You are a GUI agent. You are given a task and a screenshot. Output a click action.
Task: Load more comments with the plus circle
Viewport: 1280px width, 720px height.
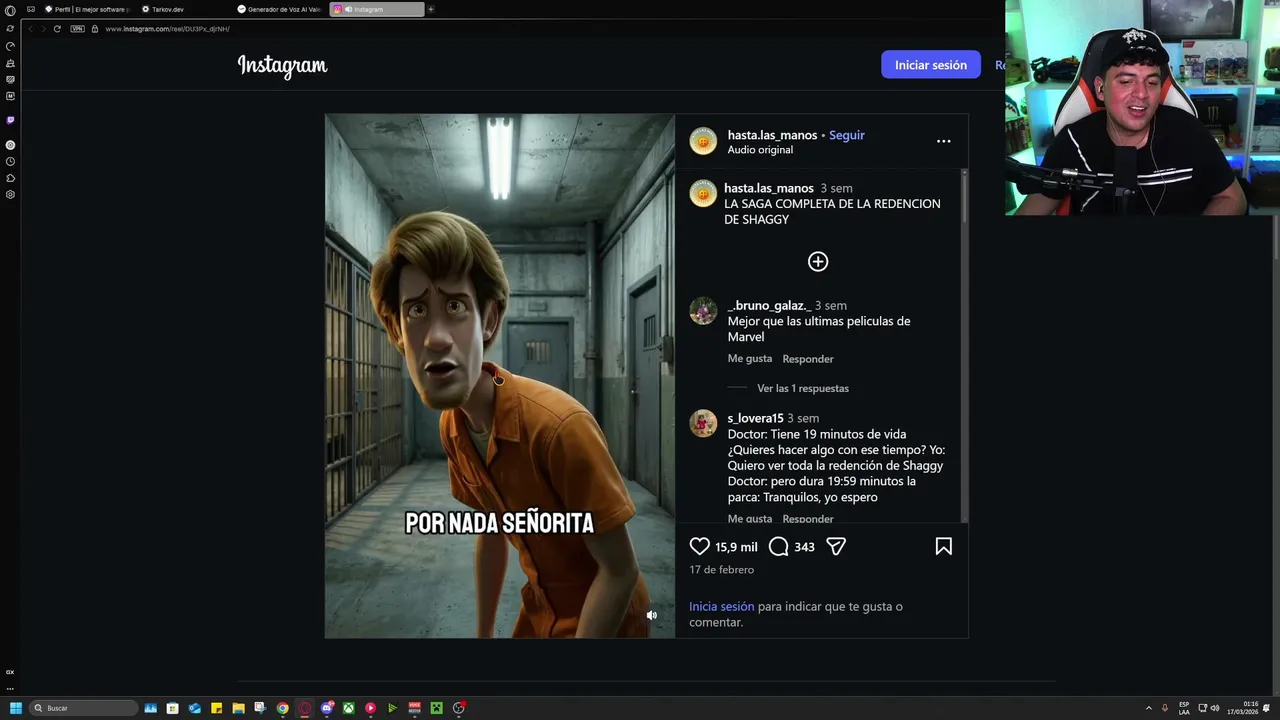[x=818, y=262]
